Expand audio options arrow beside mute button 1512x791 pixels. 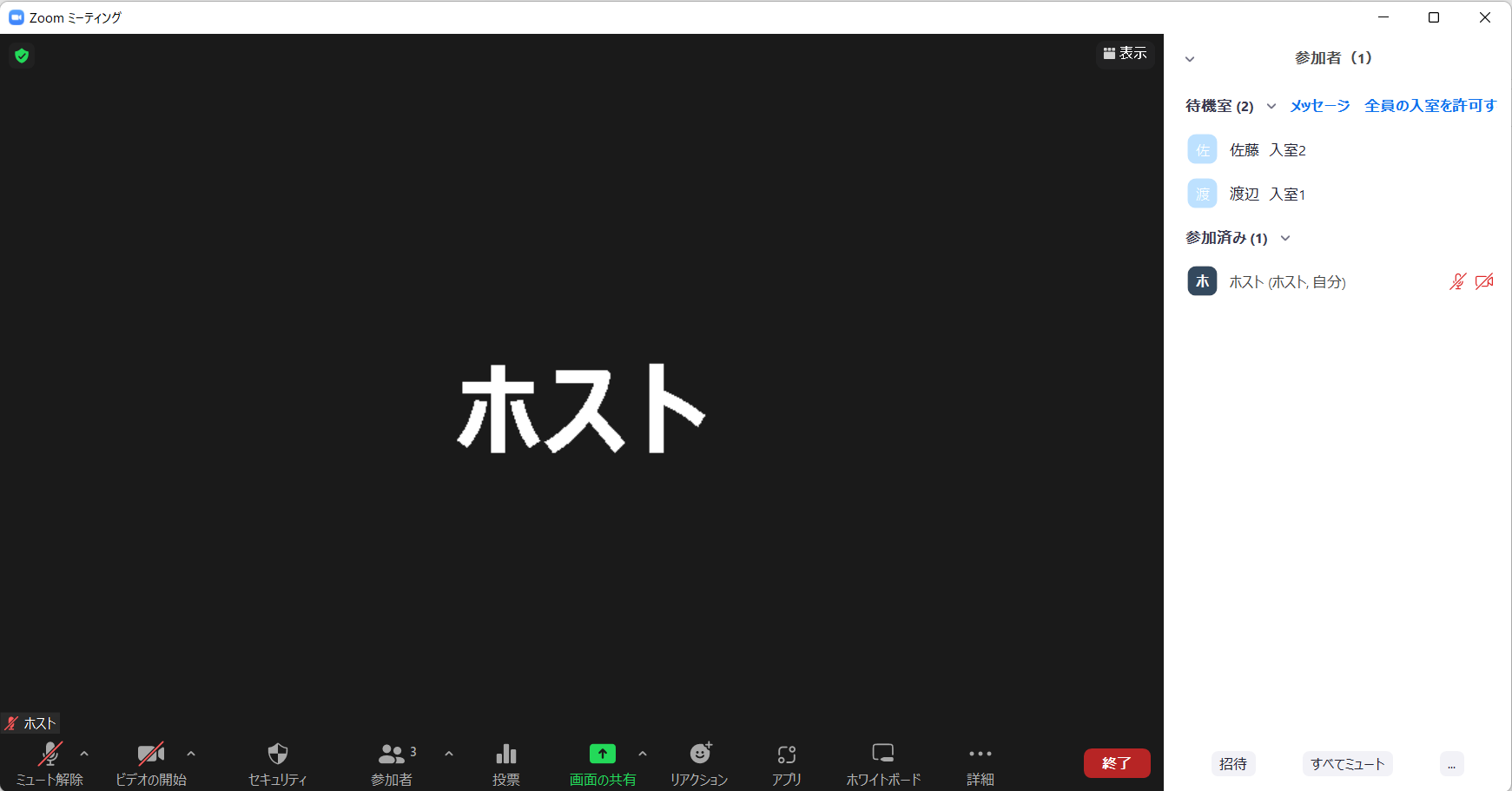pyautogui.click(x=84, y=754)
